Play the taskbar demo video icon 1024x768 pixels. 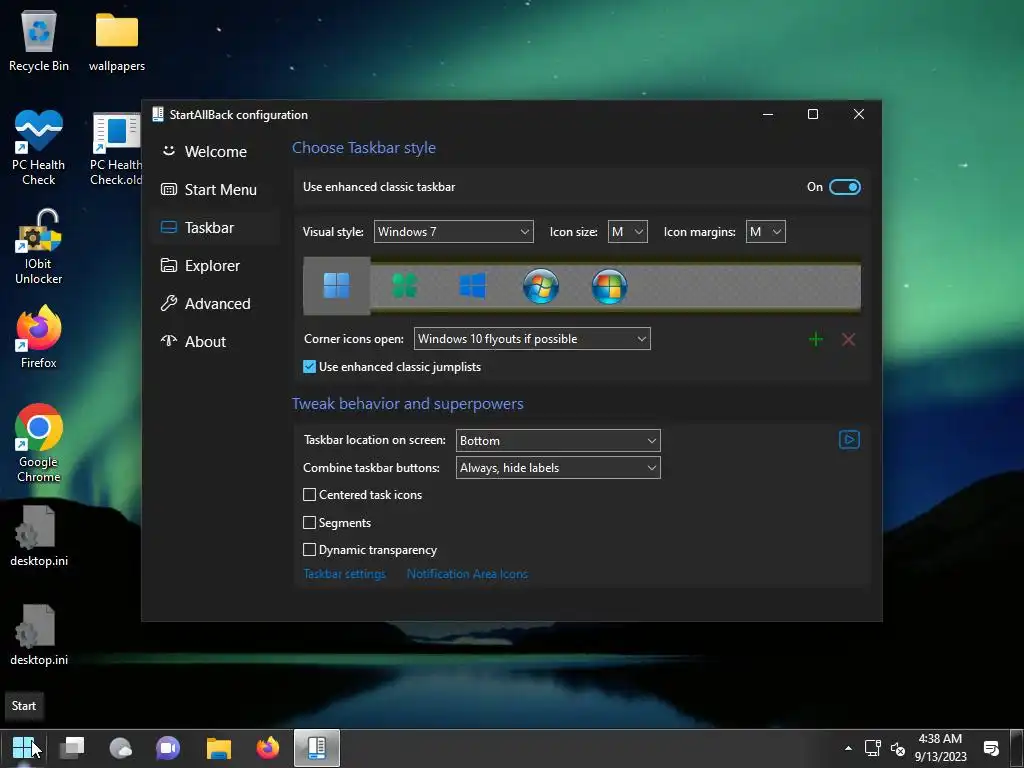[x=849, y=440]
